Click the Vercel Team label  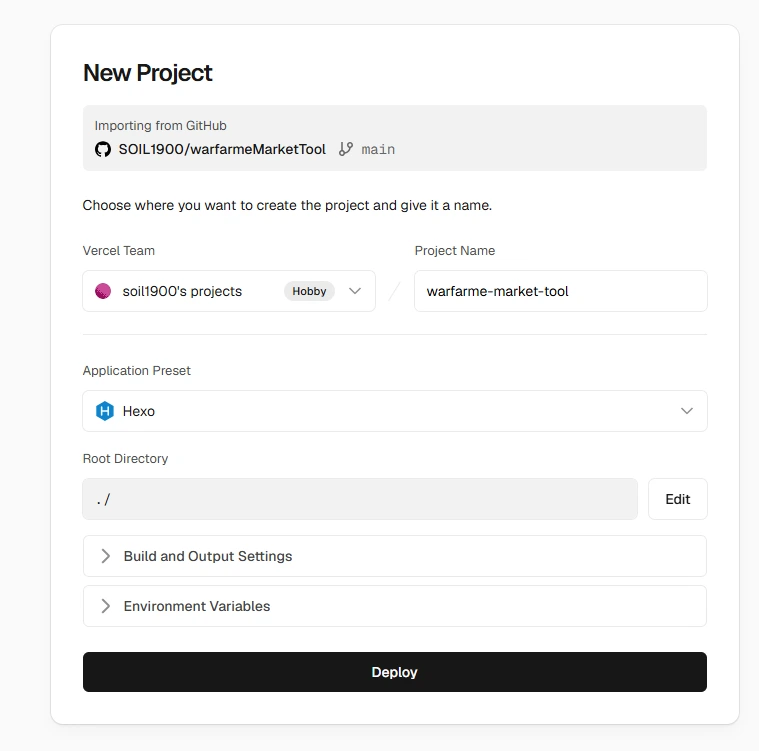click(x=119, y=250)
